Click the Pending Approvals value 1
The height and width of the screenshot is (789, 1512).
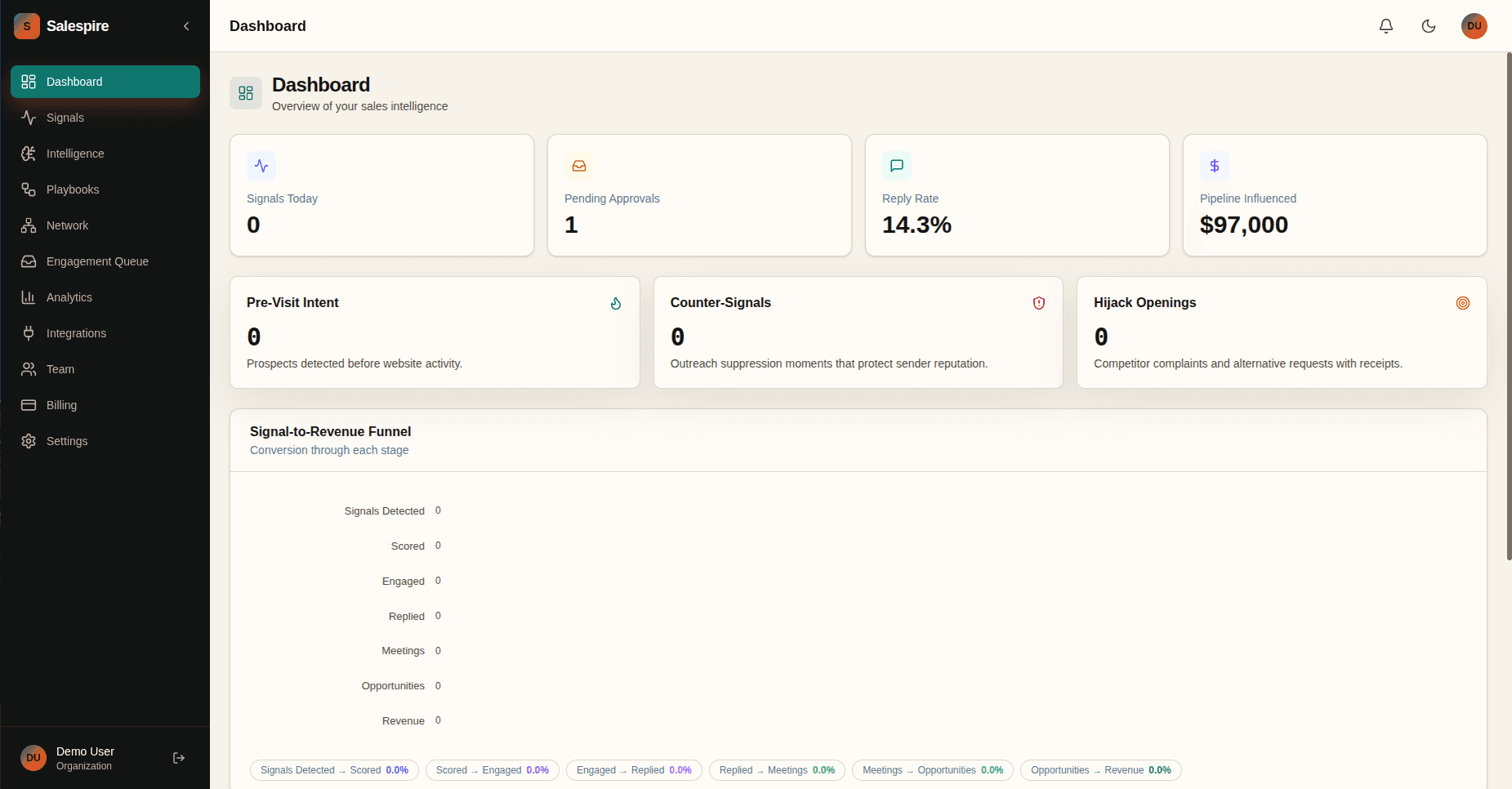[x=571, y=225]
